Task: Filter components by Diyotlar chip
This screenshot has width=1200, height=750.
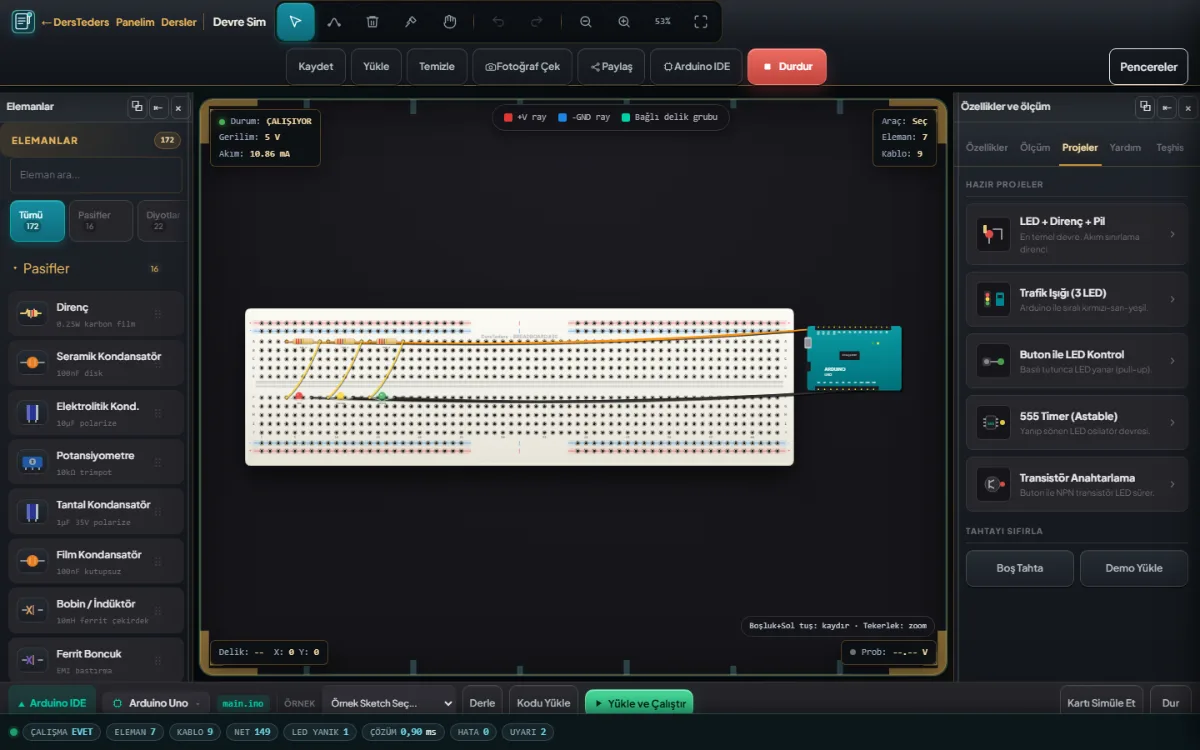Action: (x=162, y=221)
